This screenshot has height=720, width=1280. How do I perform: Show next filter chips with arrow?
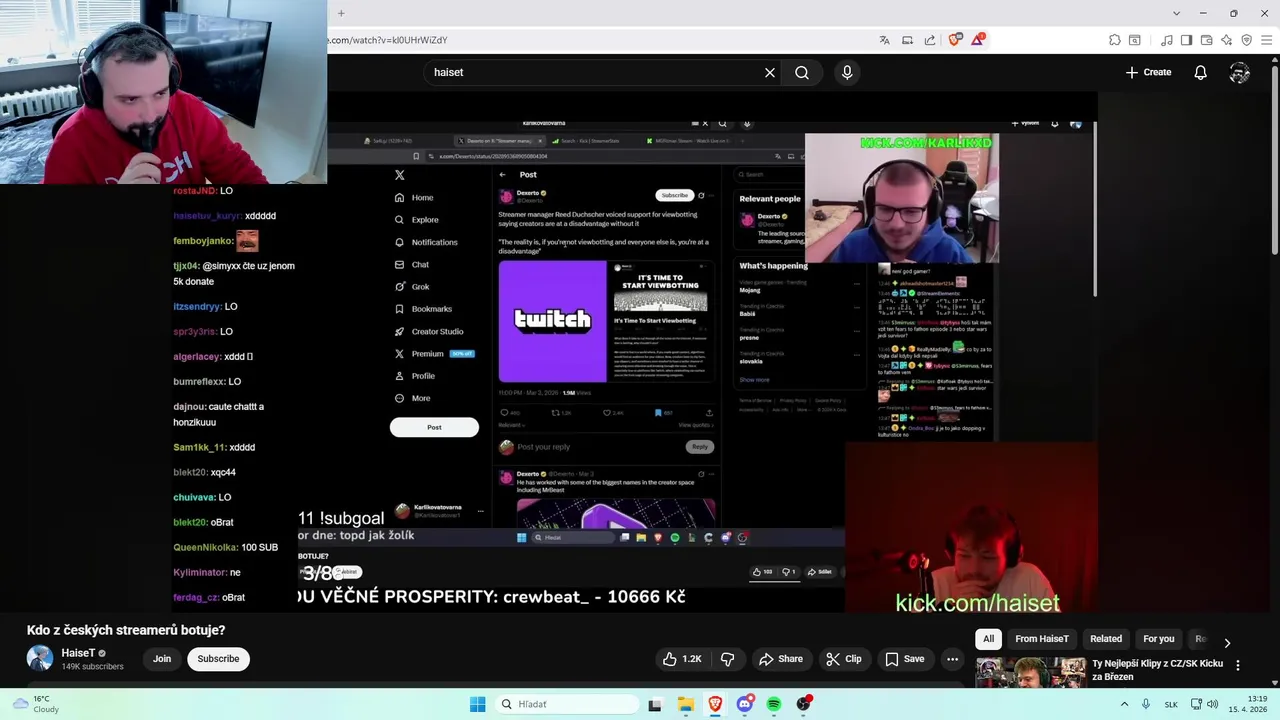pyautogui.click(x=1227, y=642)
